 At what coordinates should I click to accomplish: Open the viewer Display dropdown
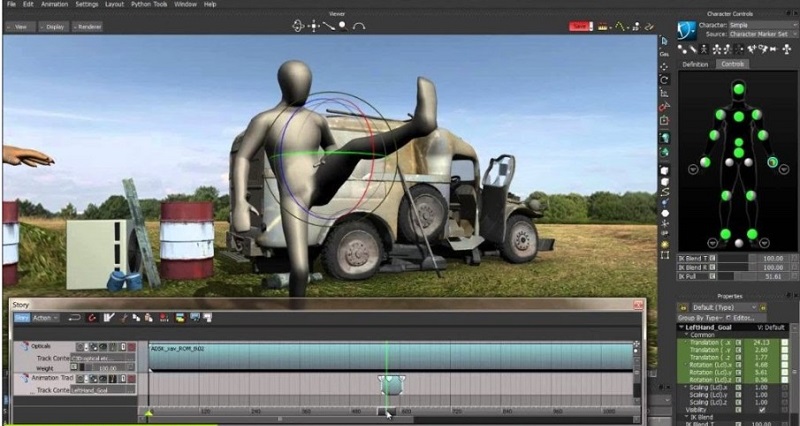point(53,27)
